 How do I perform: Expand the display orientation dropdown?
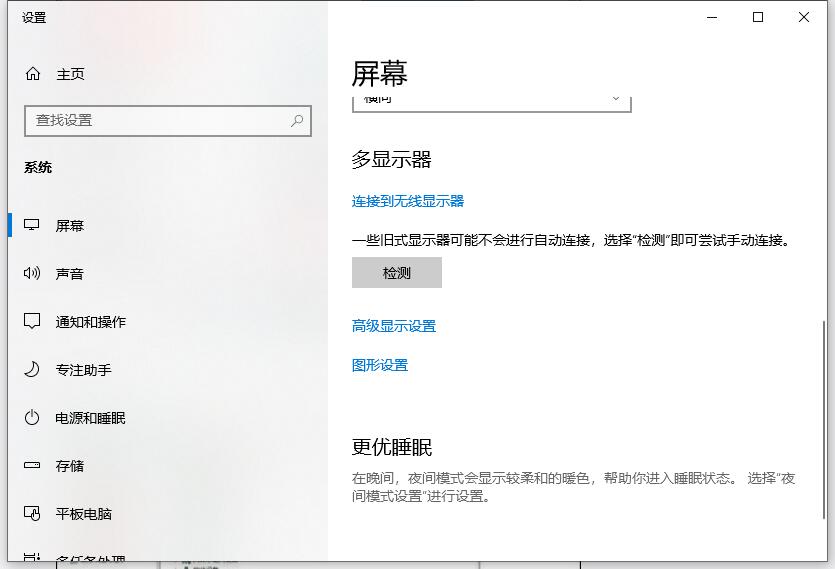[492, 103]
